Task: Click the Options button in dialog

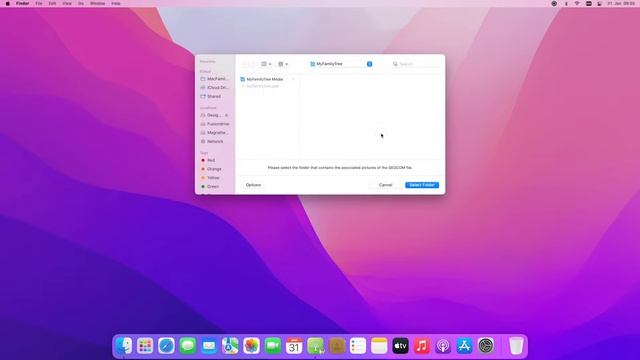Action: [253, 185]
